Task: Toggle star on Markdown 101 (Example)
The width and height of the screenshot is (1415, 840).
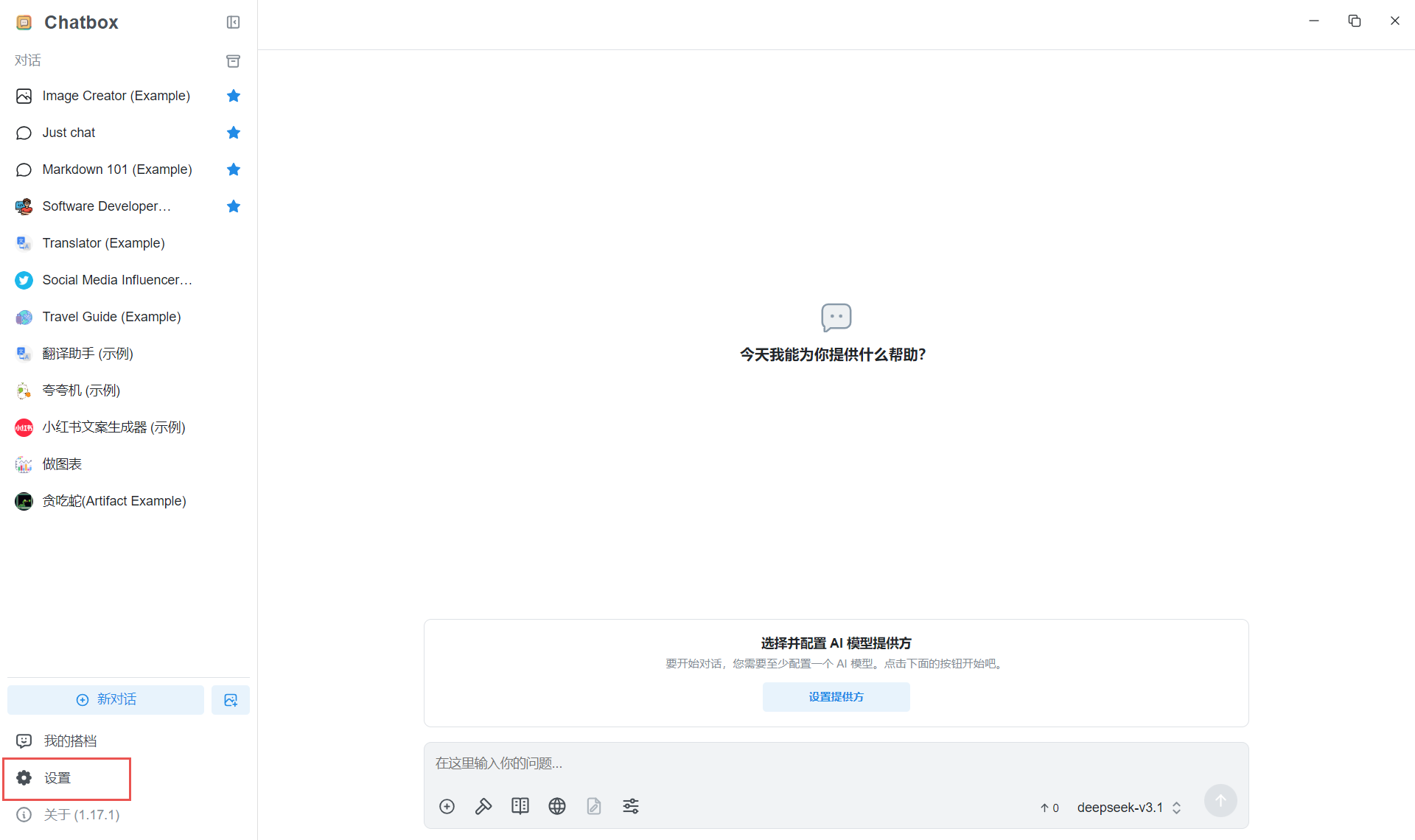Action: (234, 169)
